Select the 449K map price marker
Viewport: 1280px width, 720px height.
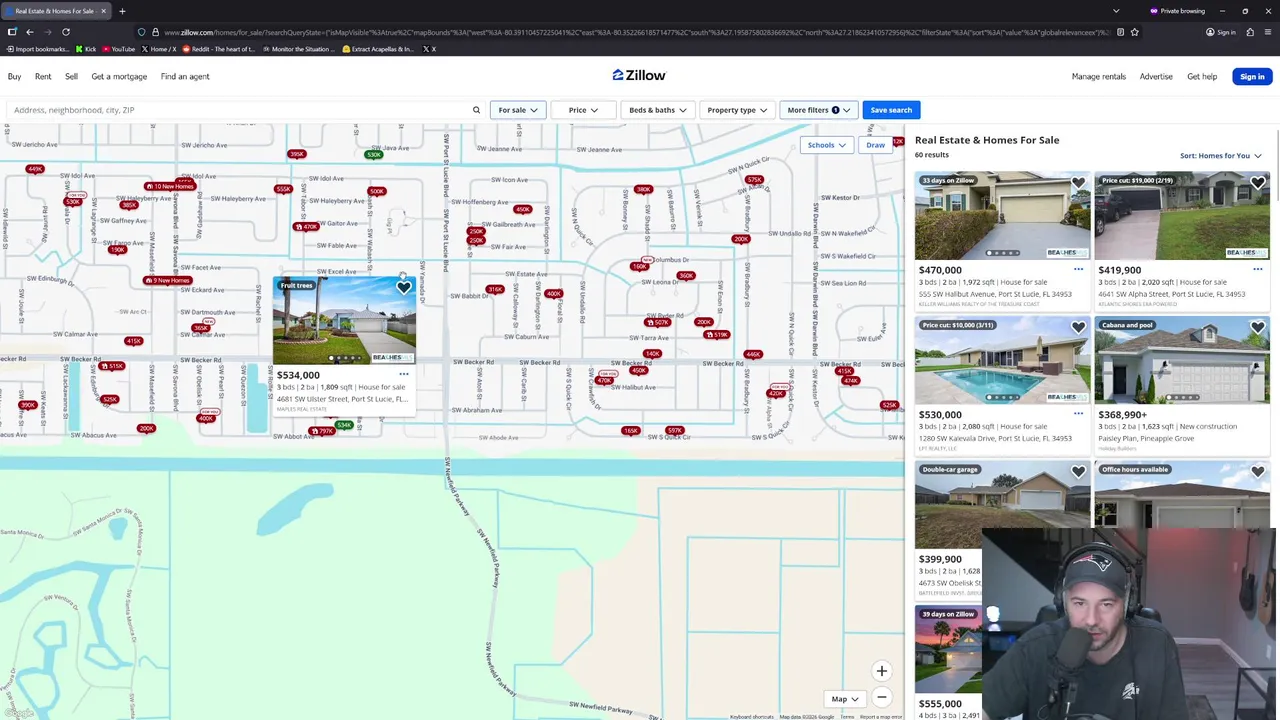35,169
